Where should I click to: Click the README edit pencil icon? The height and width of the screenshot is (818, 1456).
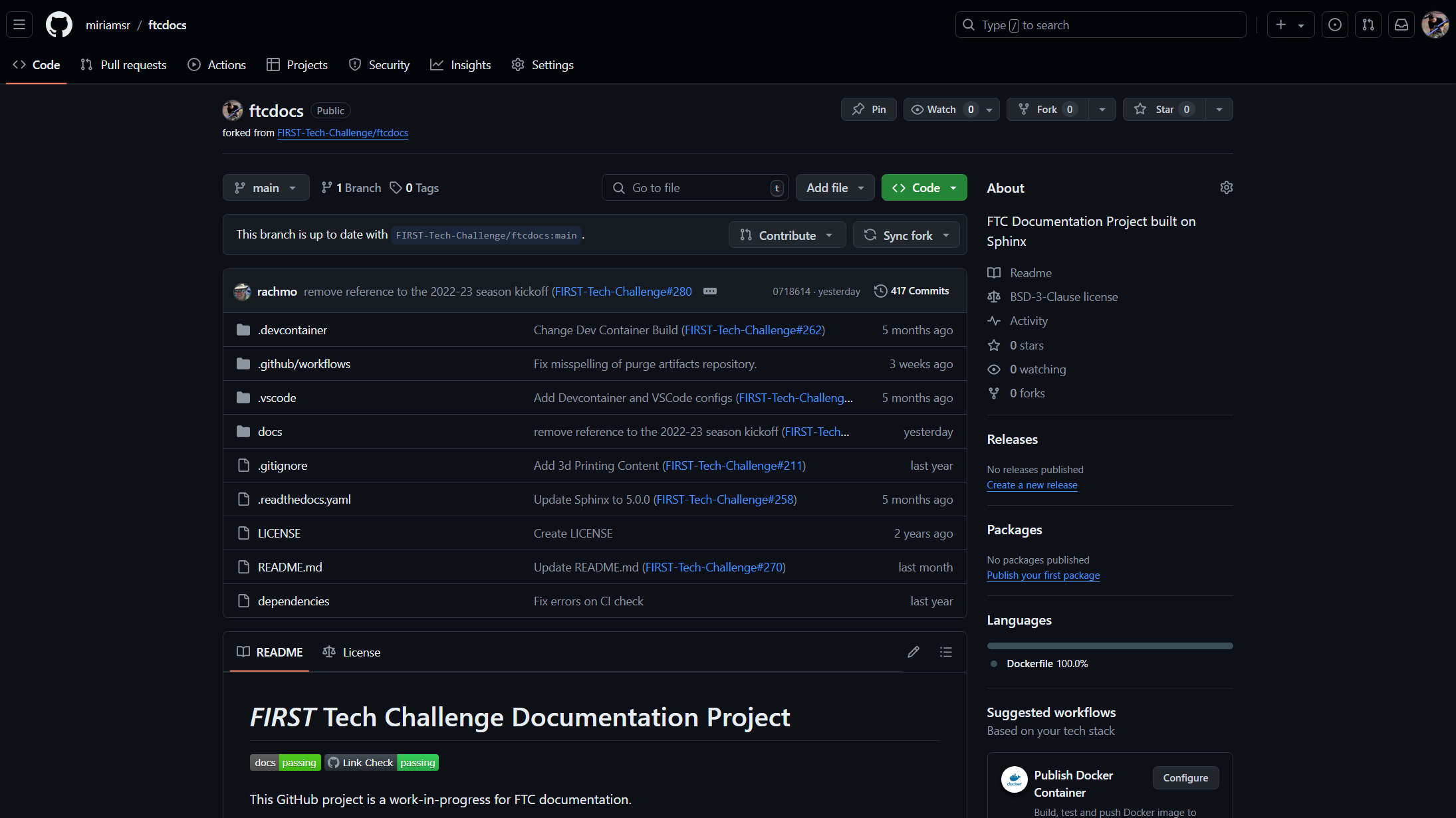tap(913, 652)
